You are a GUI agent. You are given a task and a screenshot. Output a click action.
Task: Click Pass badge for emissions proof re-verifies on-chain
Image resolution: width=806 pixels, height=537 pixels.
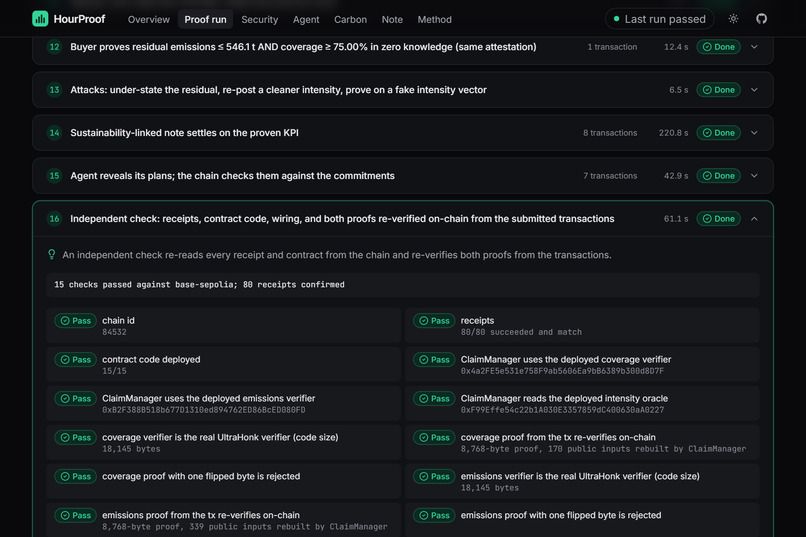pyautogui.click(x=76, y=515)
